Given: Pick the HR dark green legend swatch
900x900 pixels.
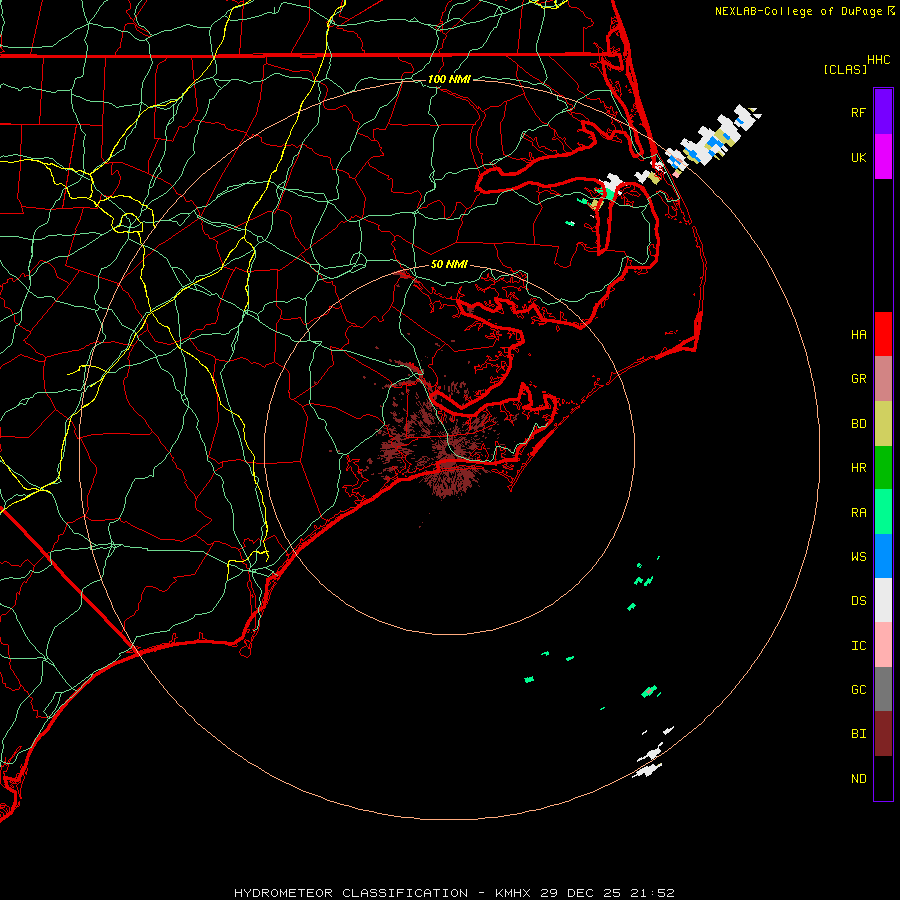Looking at the screenshot, I should pyautogui.click(x=883, y=468).
